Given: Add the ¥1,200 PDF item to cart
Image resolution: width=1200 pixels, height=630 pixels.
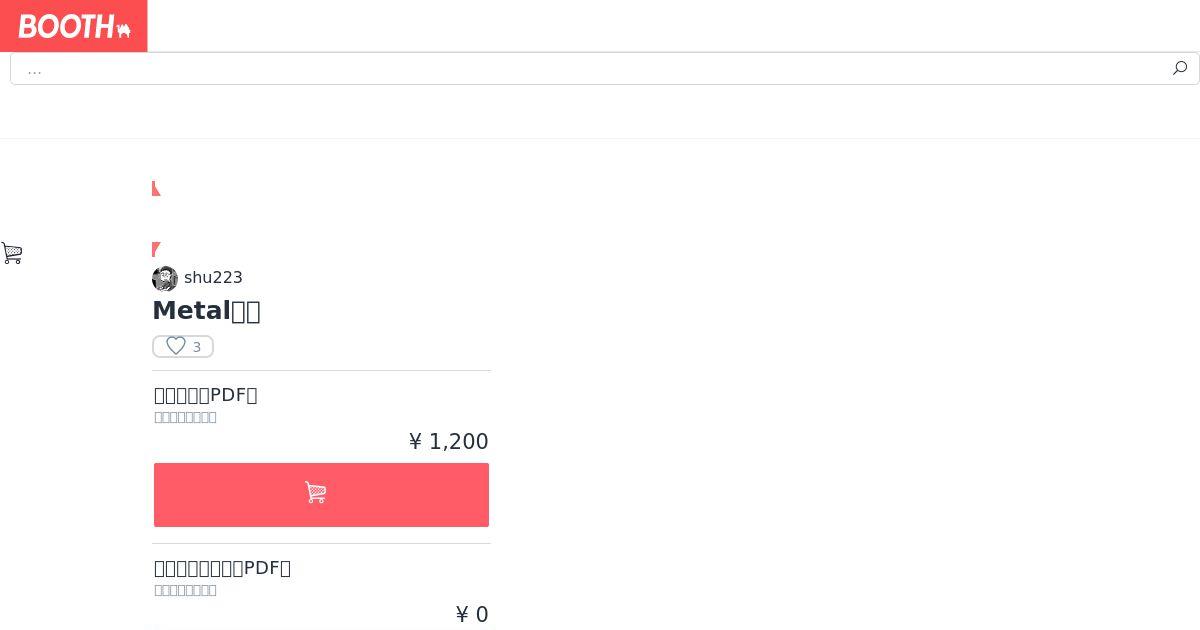Looking at the screenshot, I should pos(321,494).
